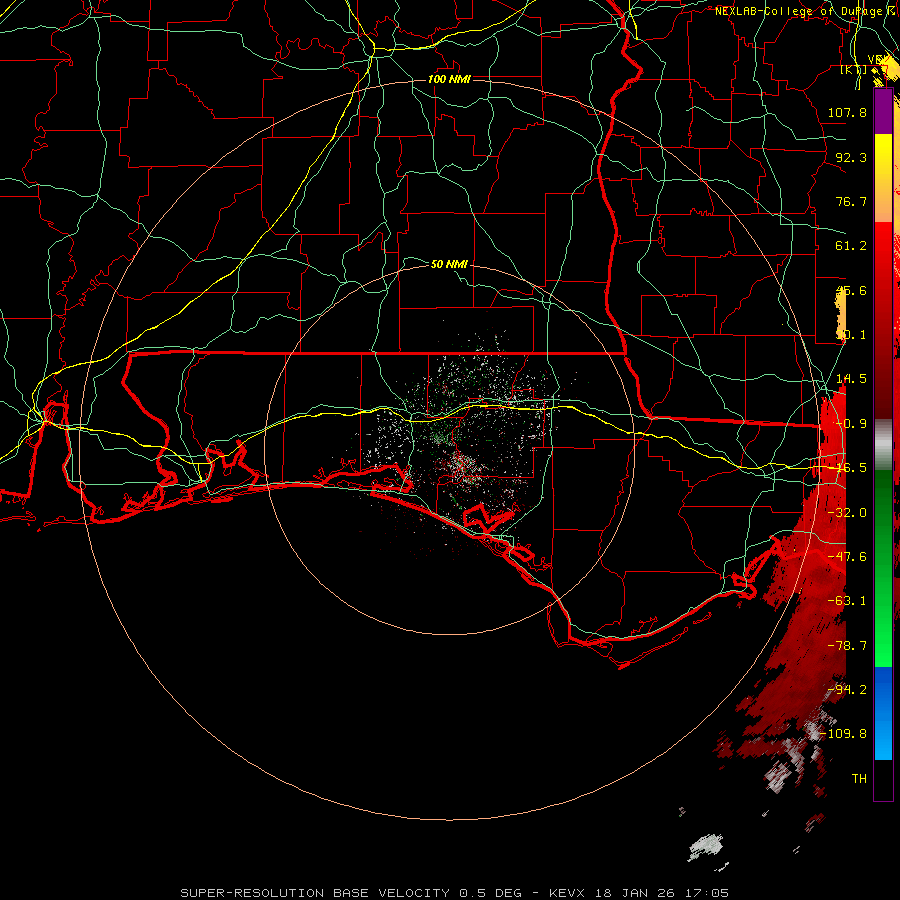Click the gray echo patch offshore at bottom right

click(705, 848)
